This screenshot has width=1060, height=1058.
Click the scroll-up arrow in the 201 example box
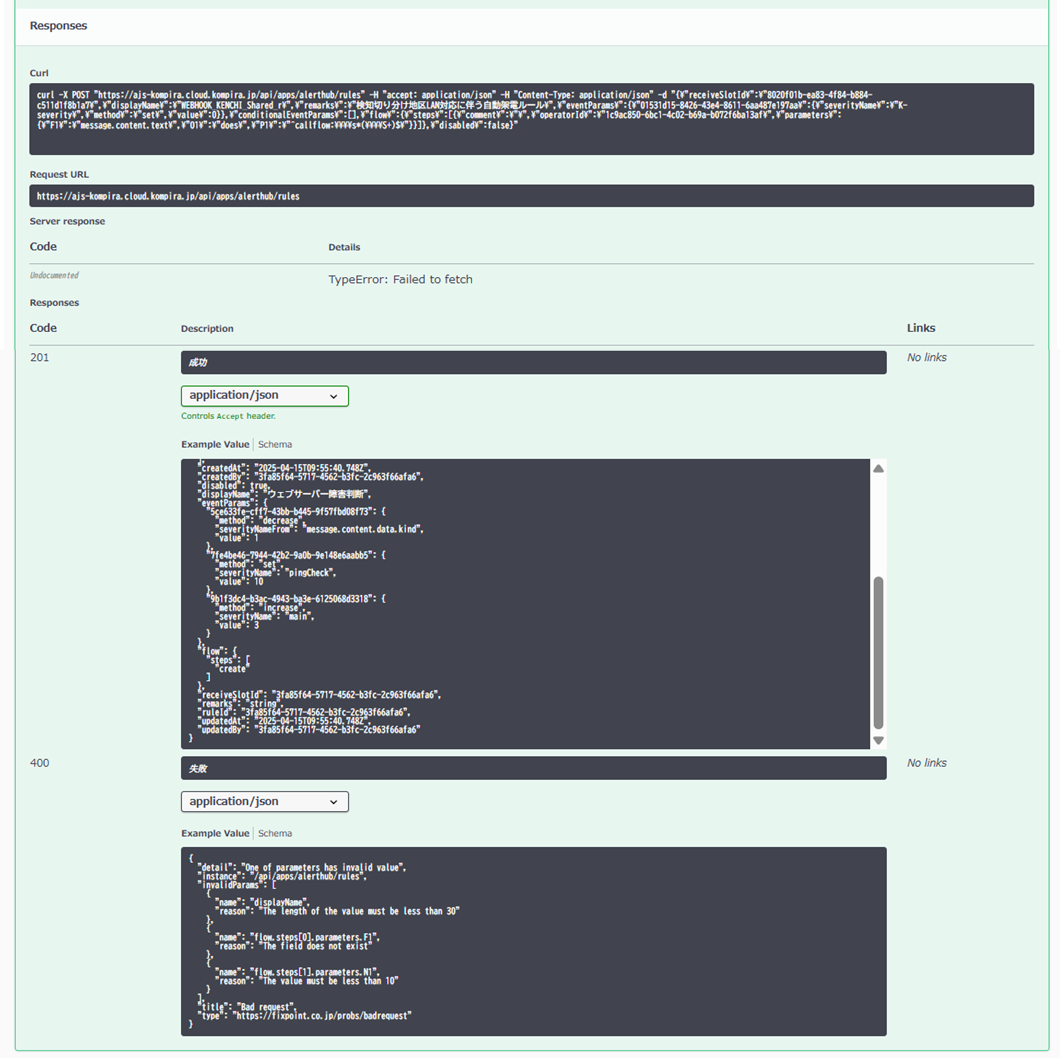(878, 468)
